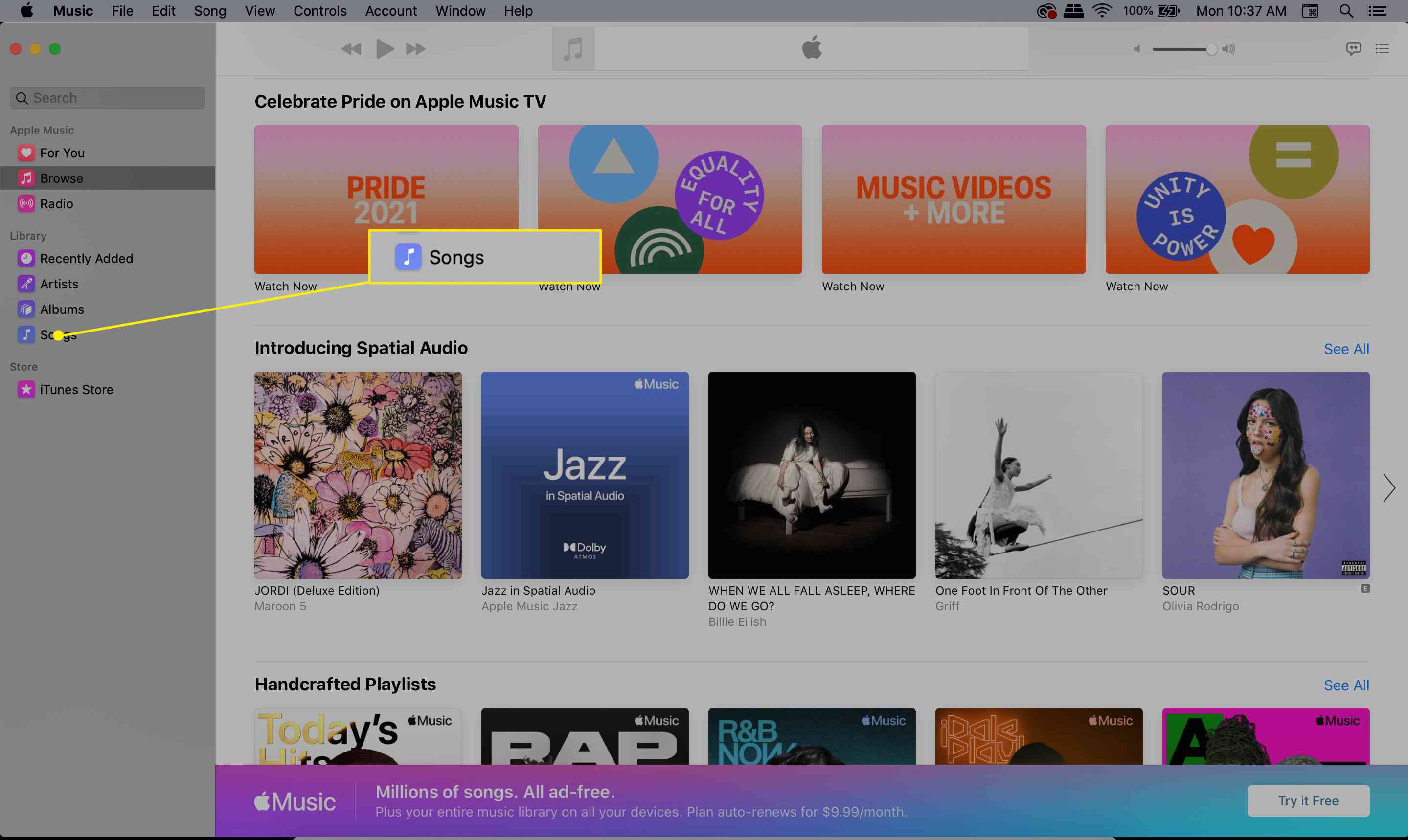Click the Olivia Rodrigo artist name
Image resolution: width=1408 pixels, height=840 pixels.
[x=1201, y=606]
